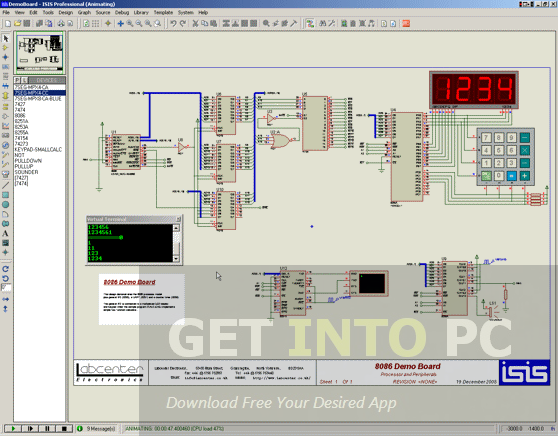558x436 pixels.
Task: Select the Selection Mode arrow tool
Action: click(x=6, y=38)
